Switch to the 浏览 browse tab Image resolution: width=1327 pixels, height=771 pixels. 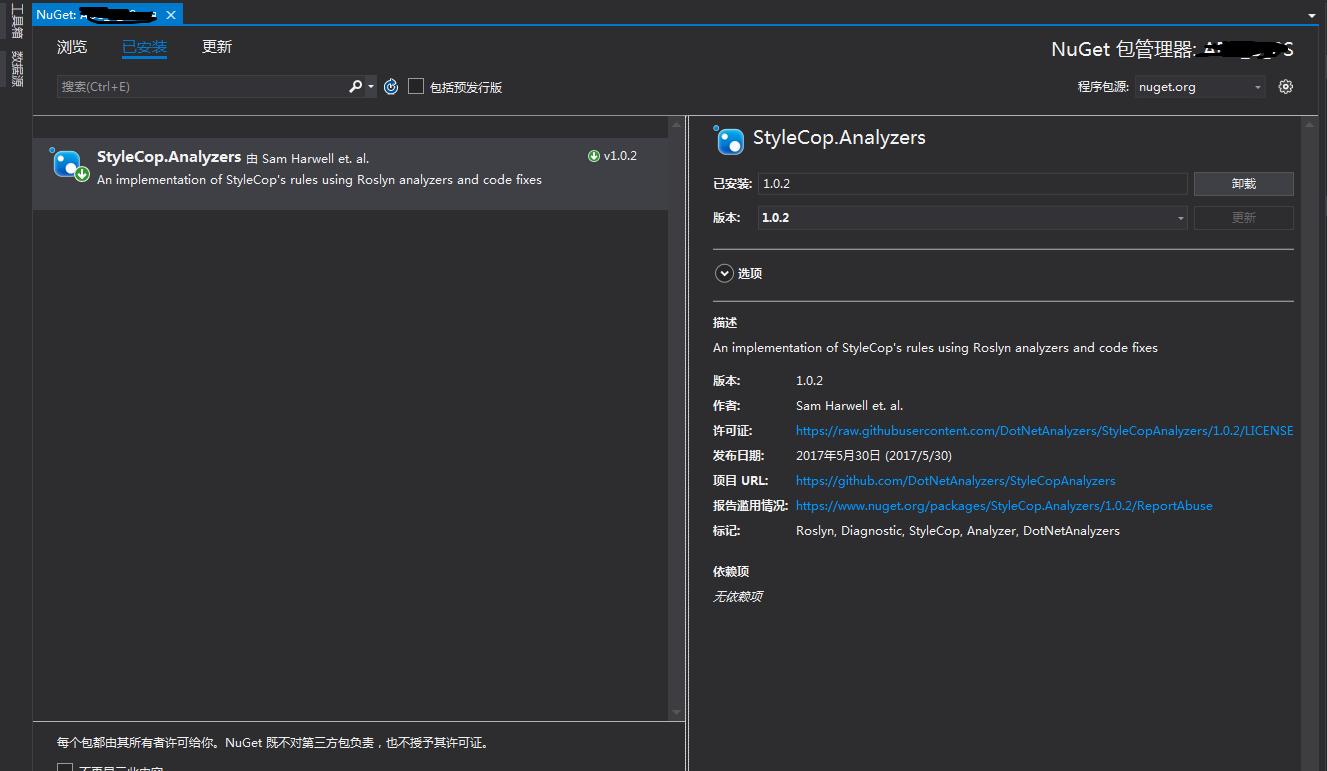(x=72, y=47)
